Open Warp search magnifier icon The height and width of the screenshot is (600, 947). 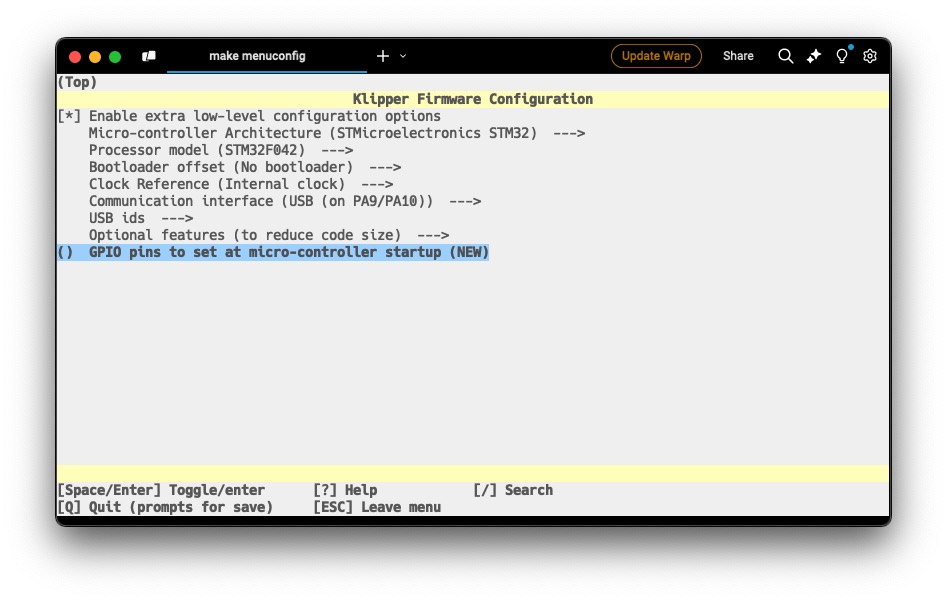(x=785, y=56)
